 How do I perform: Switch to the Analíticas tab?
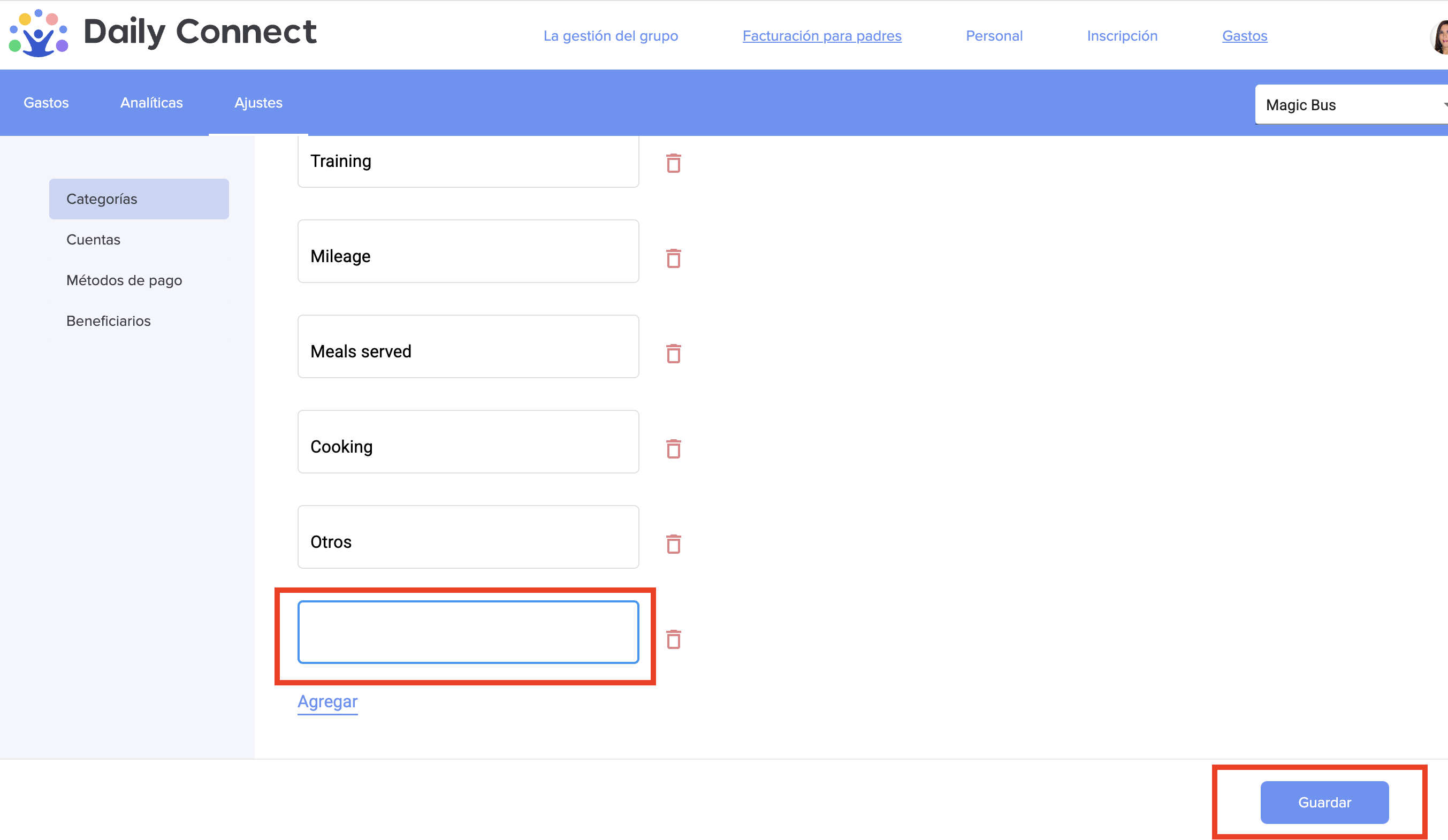(x=151, y=103)
